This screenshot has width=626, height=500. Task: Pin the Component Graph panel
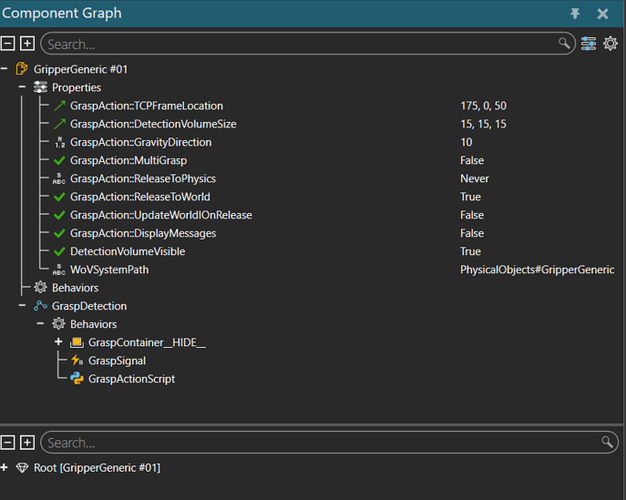[575, 14]
